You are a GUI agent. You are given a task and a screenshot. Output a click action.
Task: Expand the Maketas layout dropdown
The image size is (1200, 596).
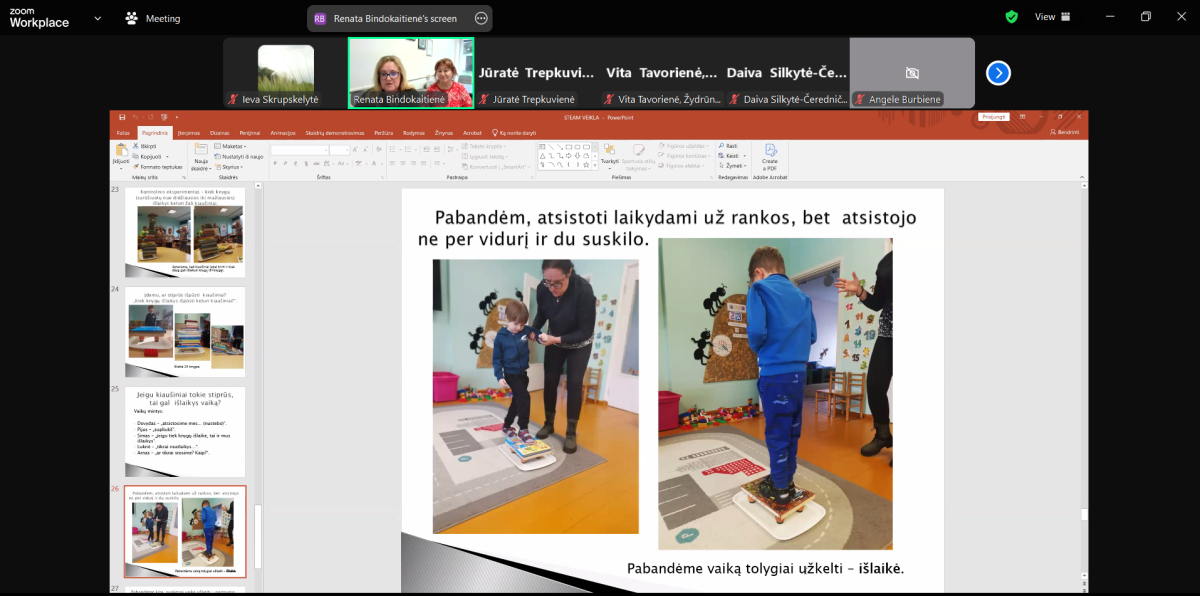233,146
